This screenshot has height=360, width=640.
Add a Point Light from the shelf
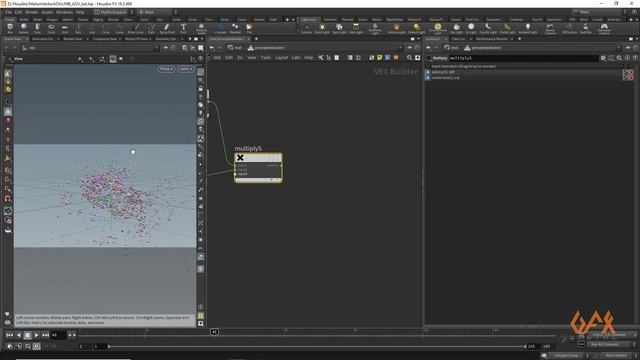(322, 28)
